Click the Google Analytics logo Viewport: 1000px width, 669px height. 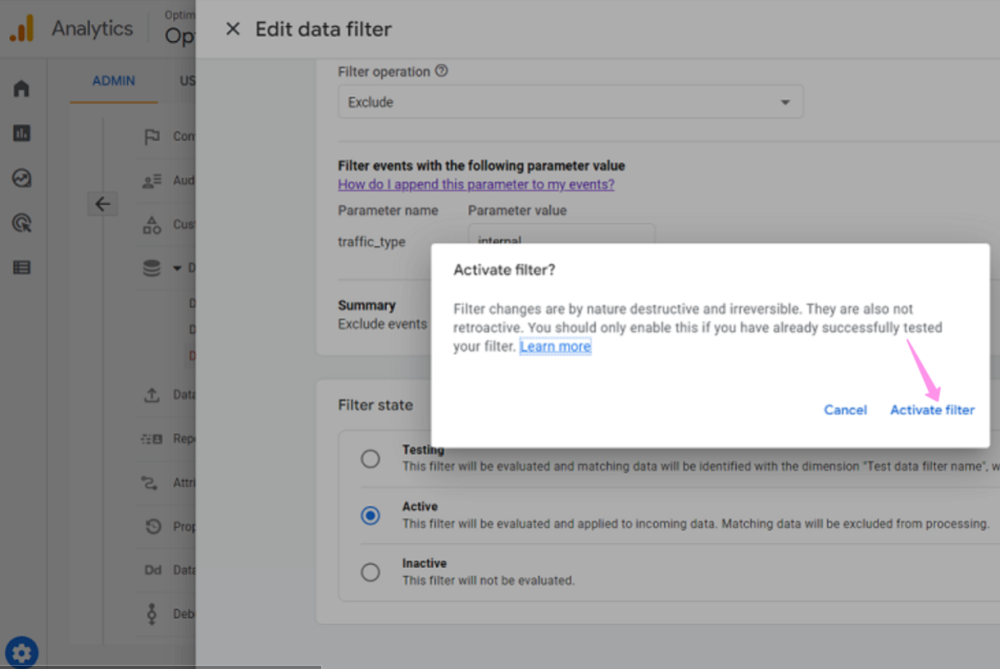21,29
